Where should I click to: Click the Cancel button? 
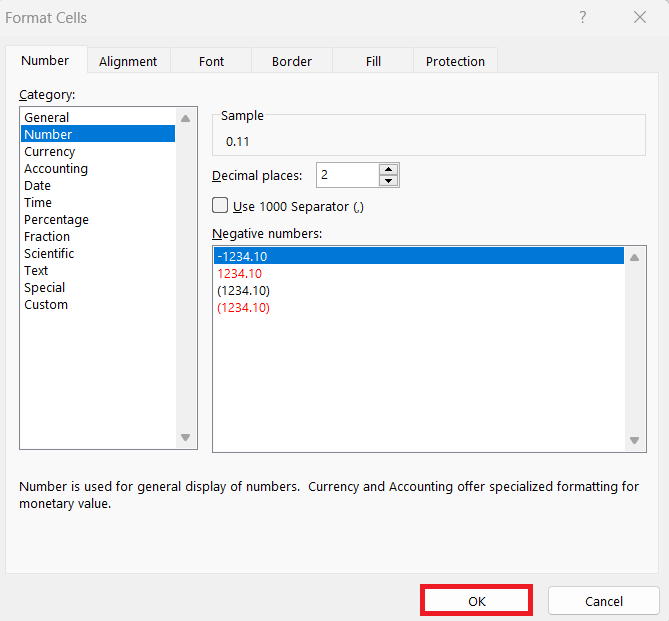(604, 601)
